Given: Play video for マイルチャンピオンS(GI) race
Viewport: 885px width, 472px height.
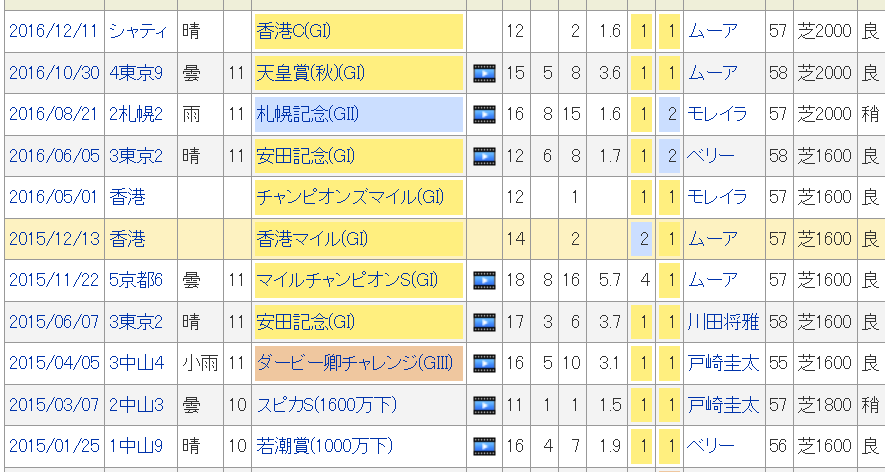Looking at the screenshot, I should [x=484, y=280].
